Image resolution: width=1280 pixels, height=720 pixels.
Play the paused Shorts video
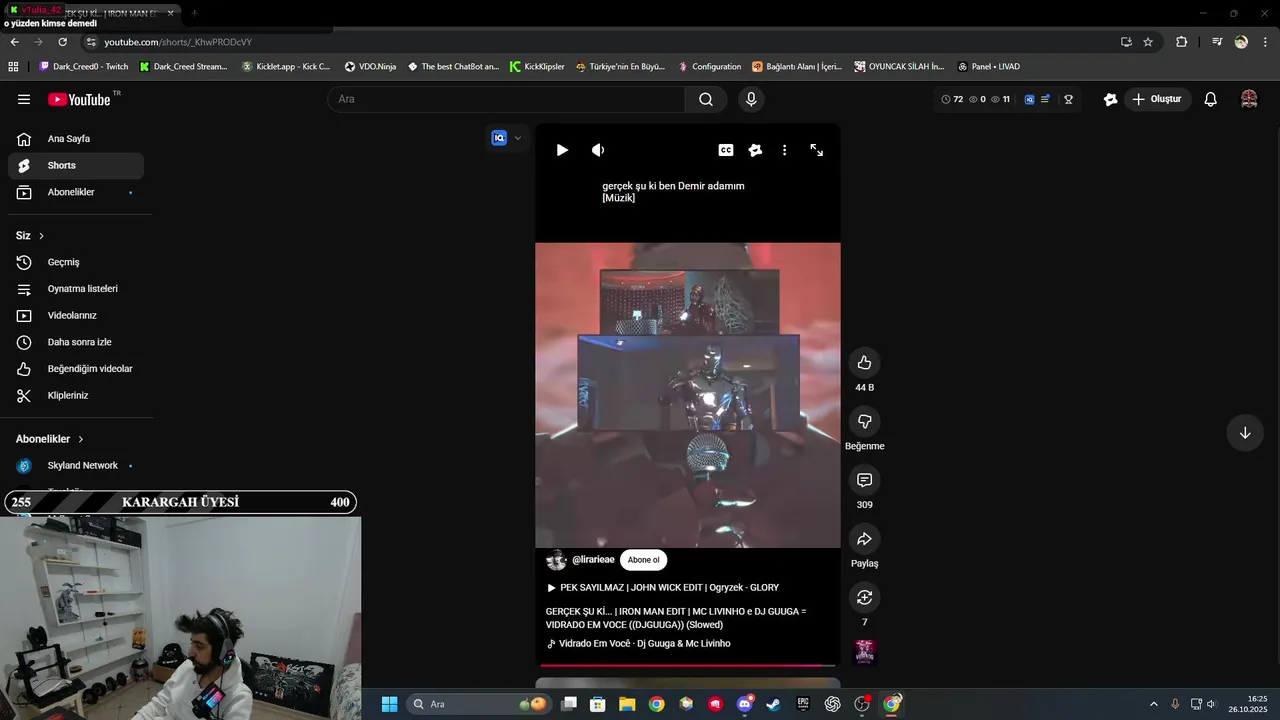[x=562, y=150]
